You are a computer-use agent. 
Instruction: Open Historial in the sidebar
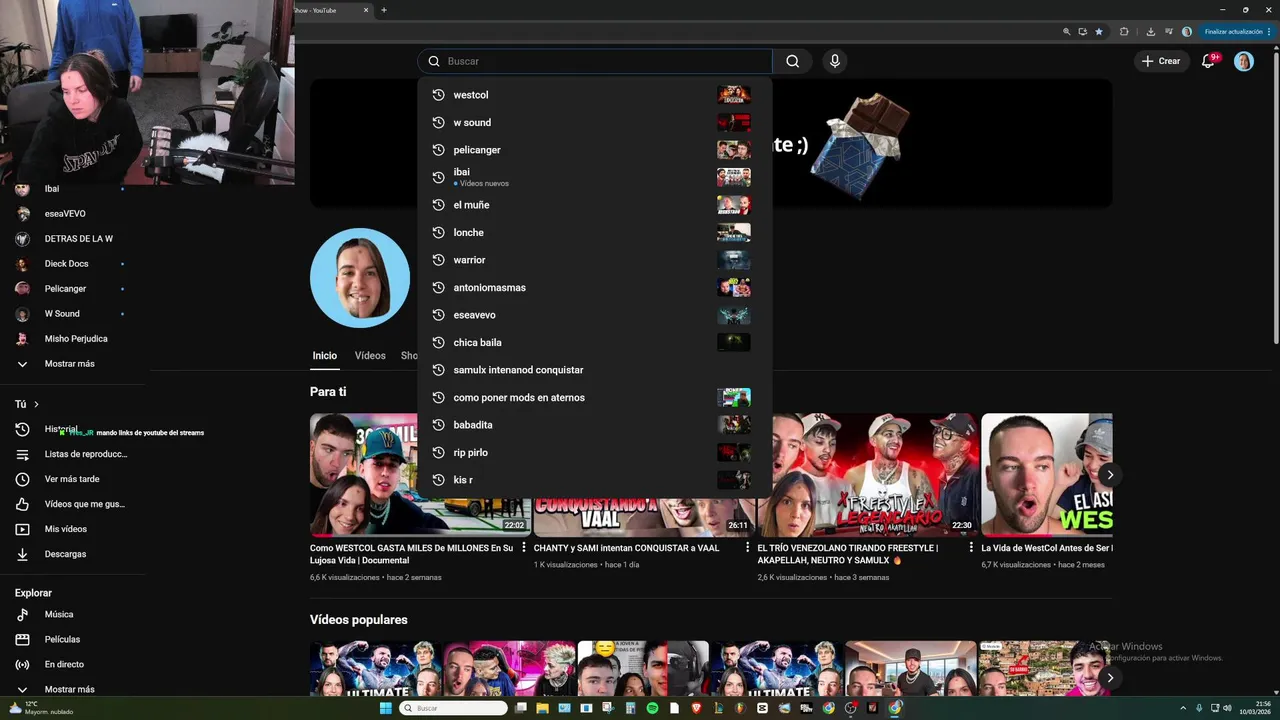tap(72, 429)
